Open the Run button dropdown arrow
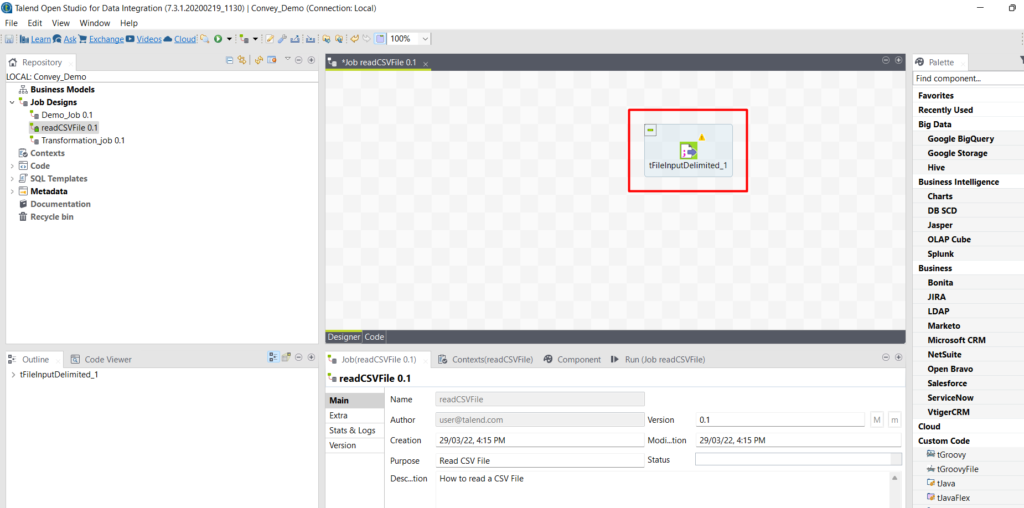Screen dimensions: 1024x508 229,39
